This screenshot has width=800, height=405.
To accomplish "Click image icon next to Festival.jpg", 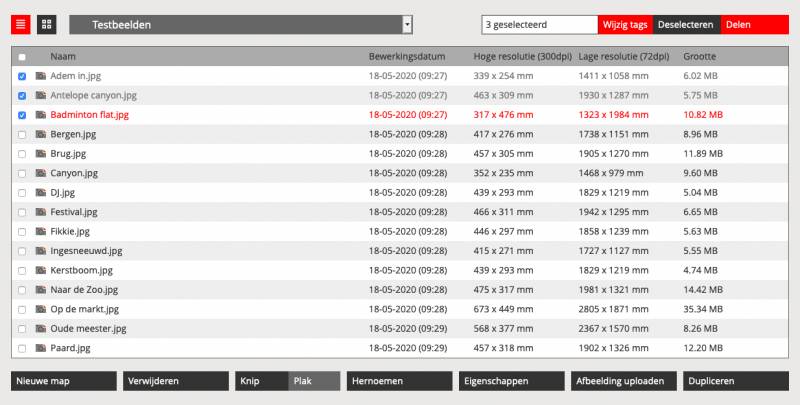I will point(41,212).
